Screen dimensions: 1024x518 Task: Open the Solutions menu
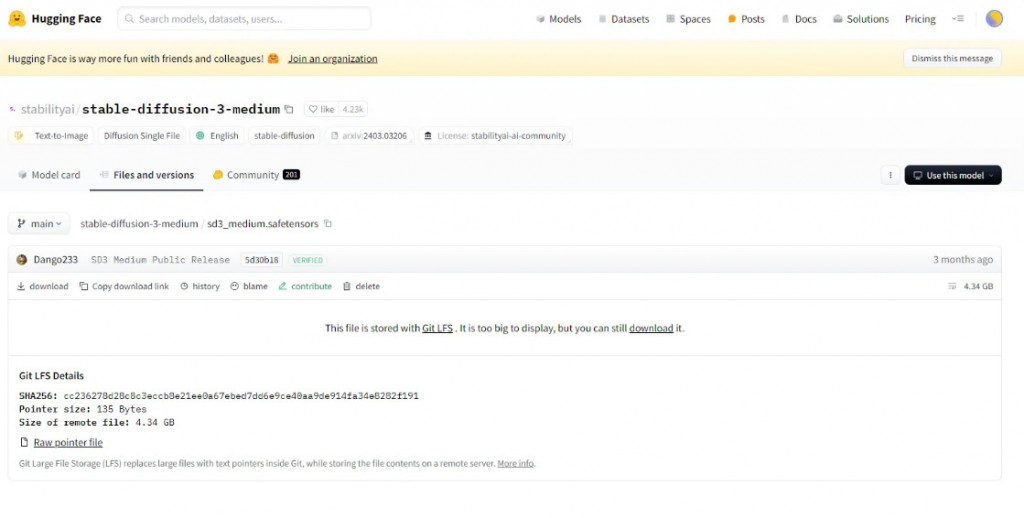[x=861, y=19]
